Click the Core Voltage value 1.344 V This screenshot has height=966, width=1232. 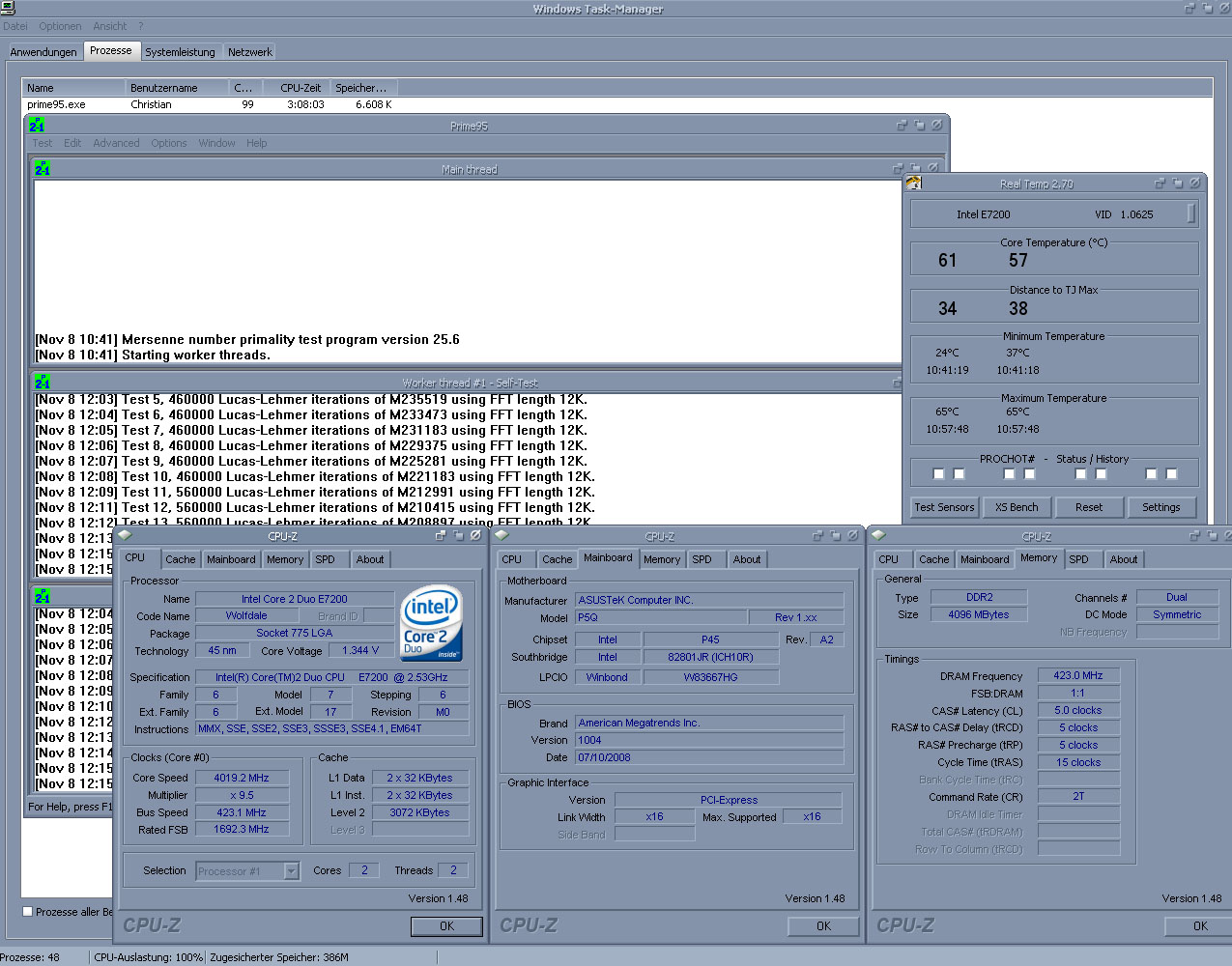click(x=361, y=650)
